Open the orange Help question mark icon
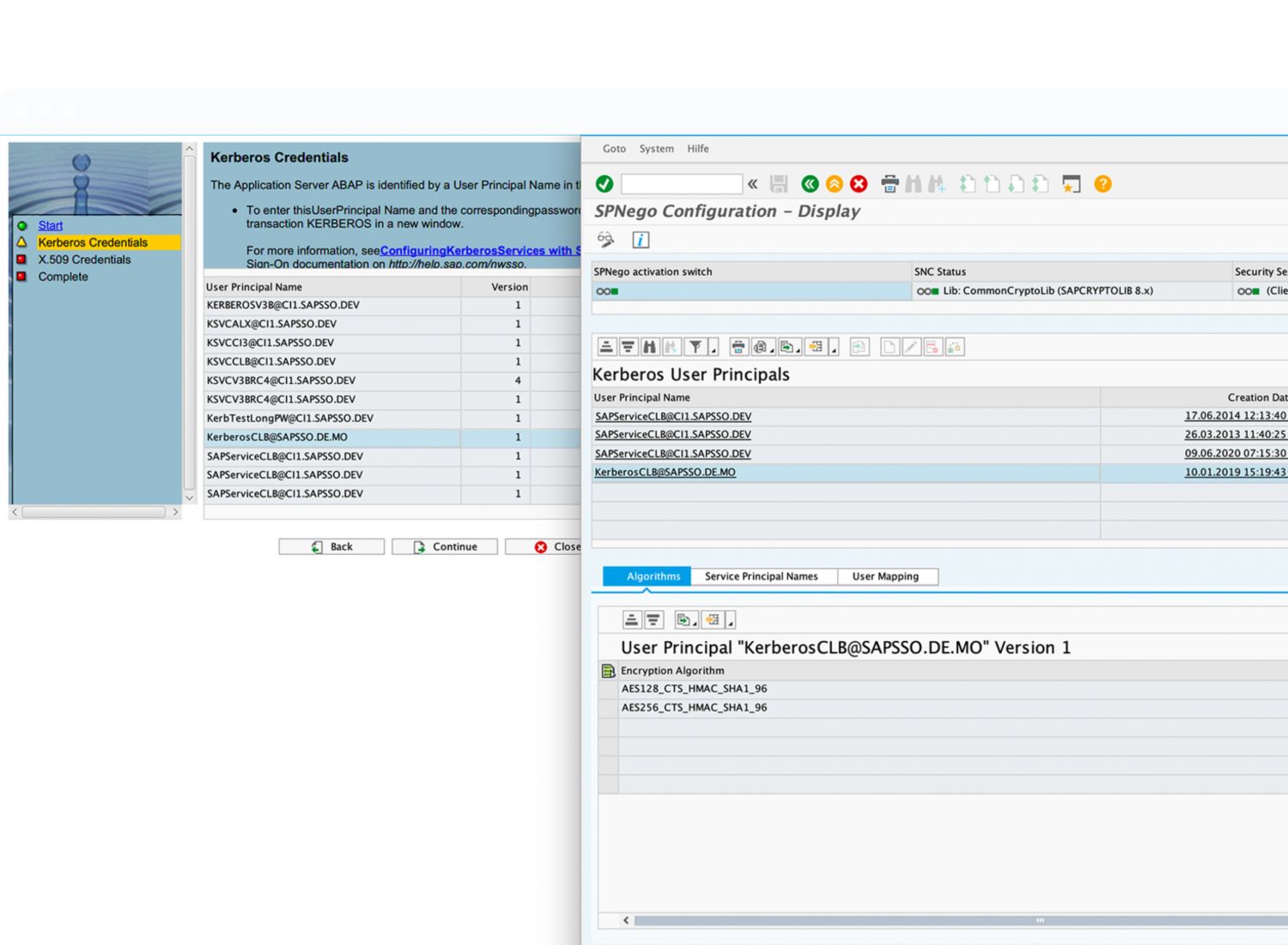 [1103, 184]
